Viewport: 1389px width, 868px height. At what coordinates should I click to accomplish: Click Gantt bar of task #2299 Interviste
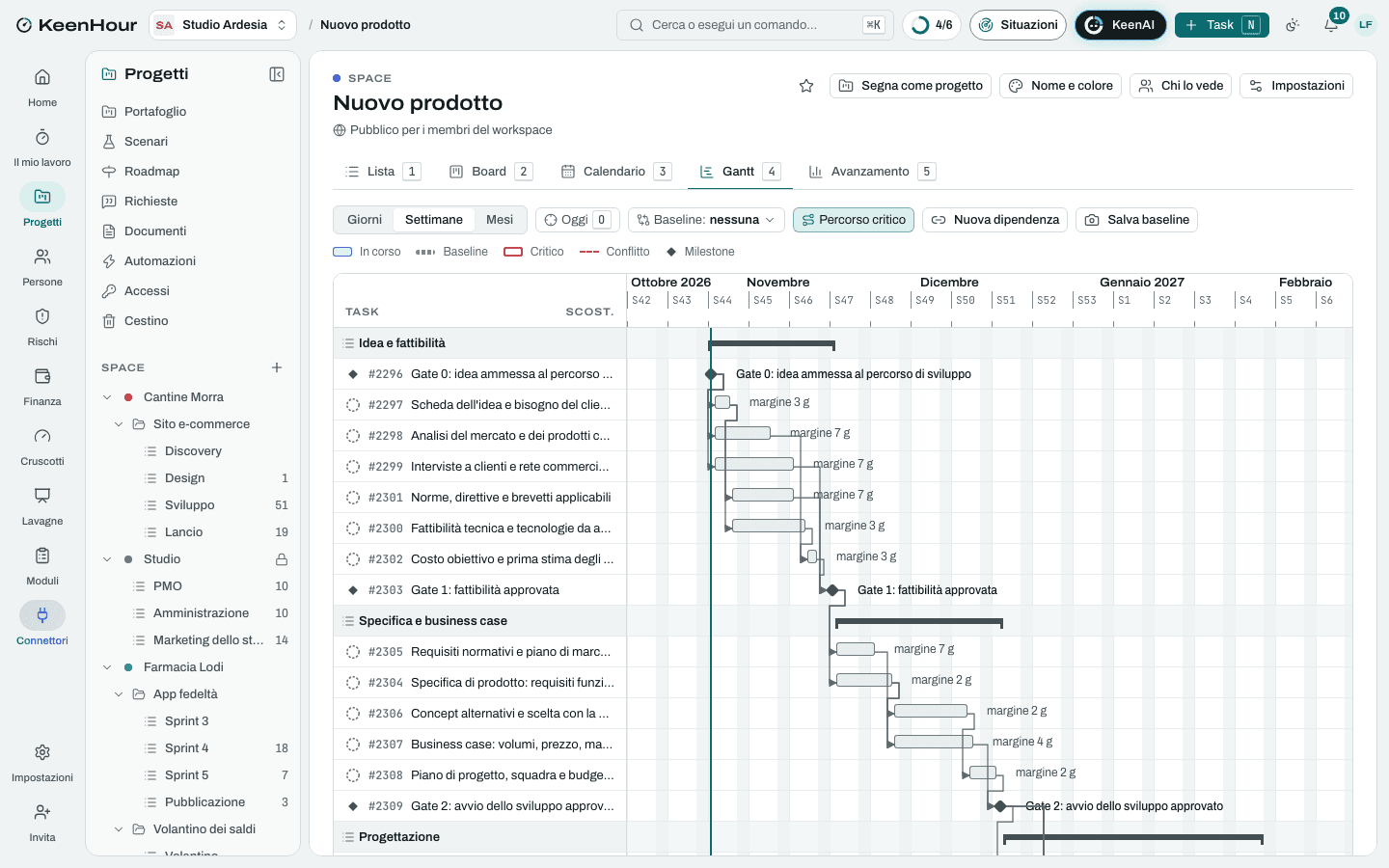pos(754,464)
